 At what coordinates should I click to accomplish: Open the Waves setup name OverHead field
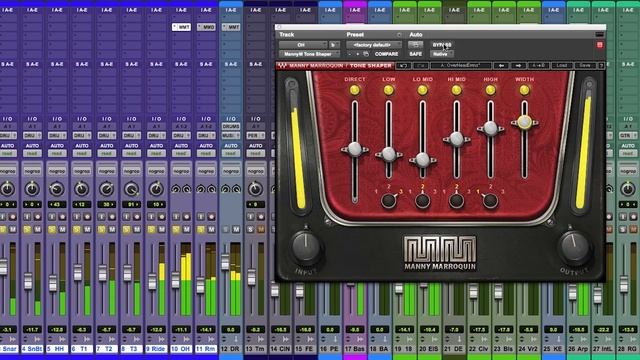(x=461, y=66)
